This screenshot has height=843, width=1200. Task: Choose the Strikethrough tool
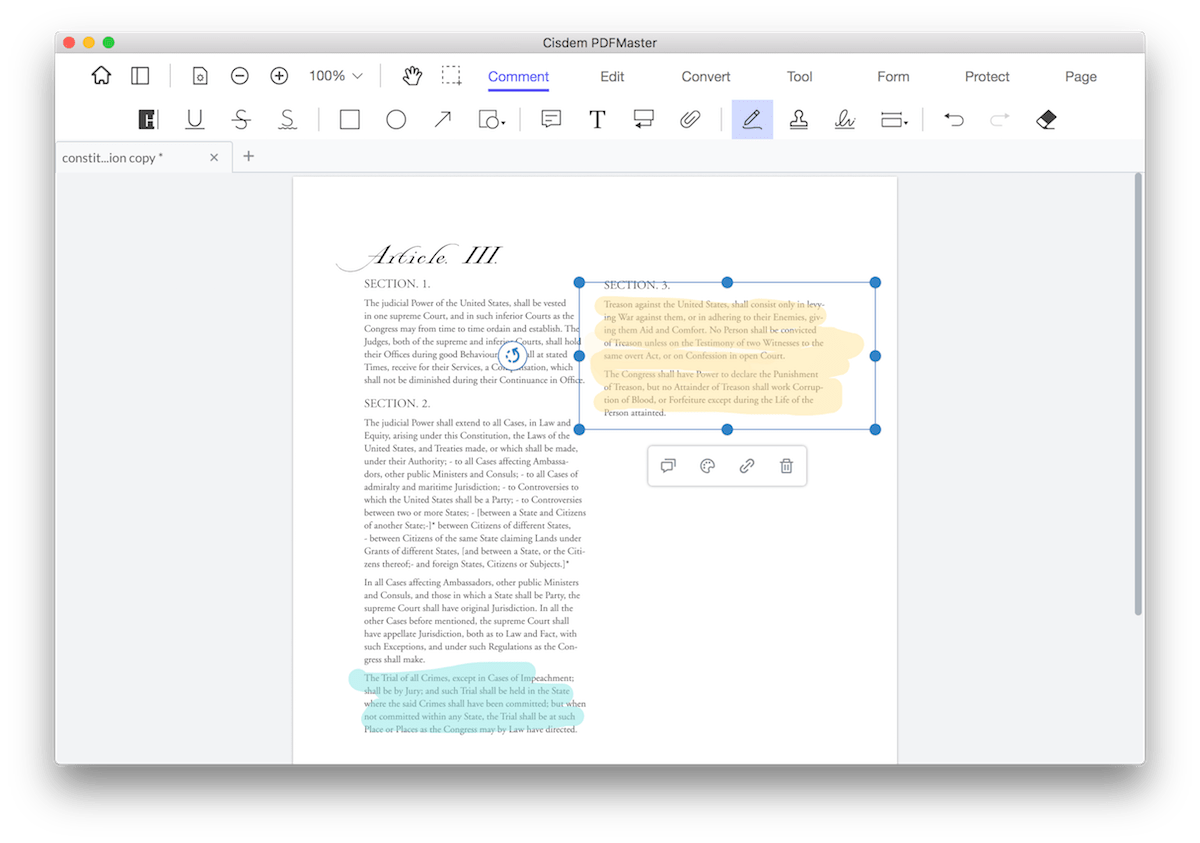pos(241,120)
